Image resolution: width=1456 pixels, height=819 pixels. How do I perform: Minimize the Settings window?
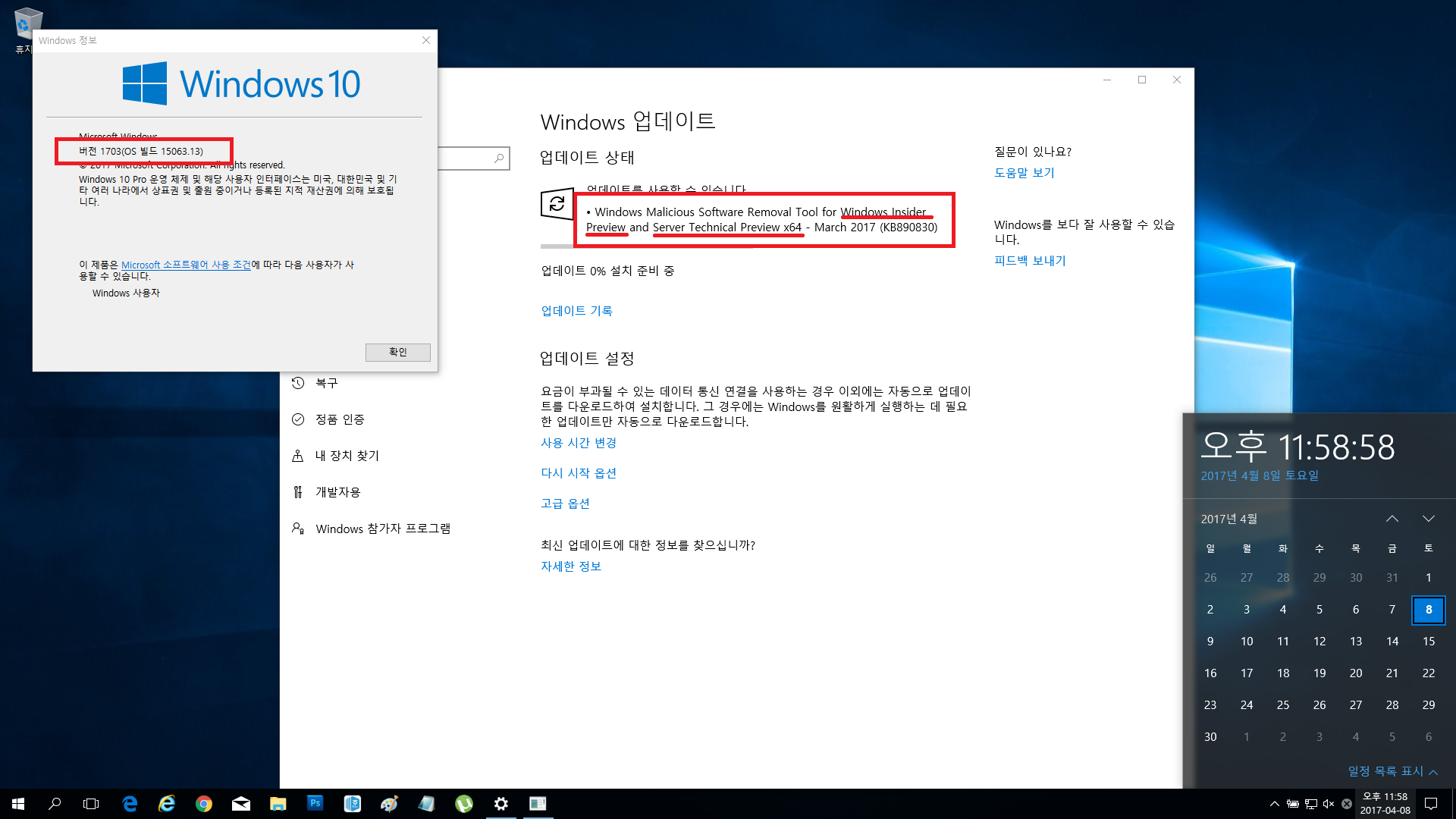[x=1107, y=80]
